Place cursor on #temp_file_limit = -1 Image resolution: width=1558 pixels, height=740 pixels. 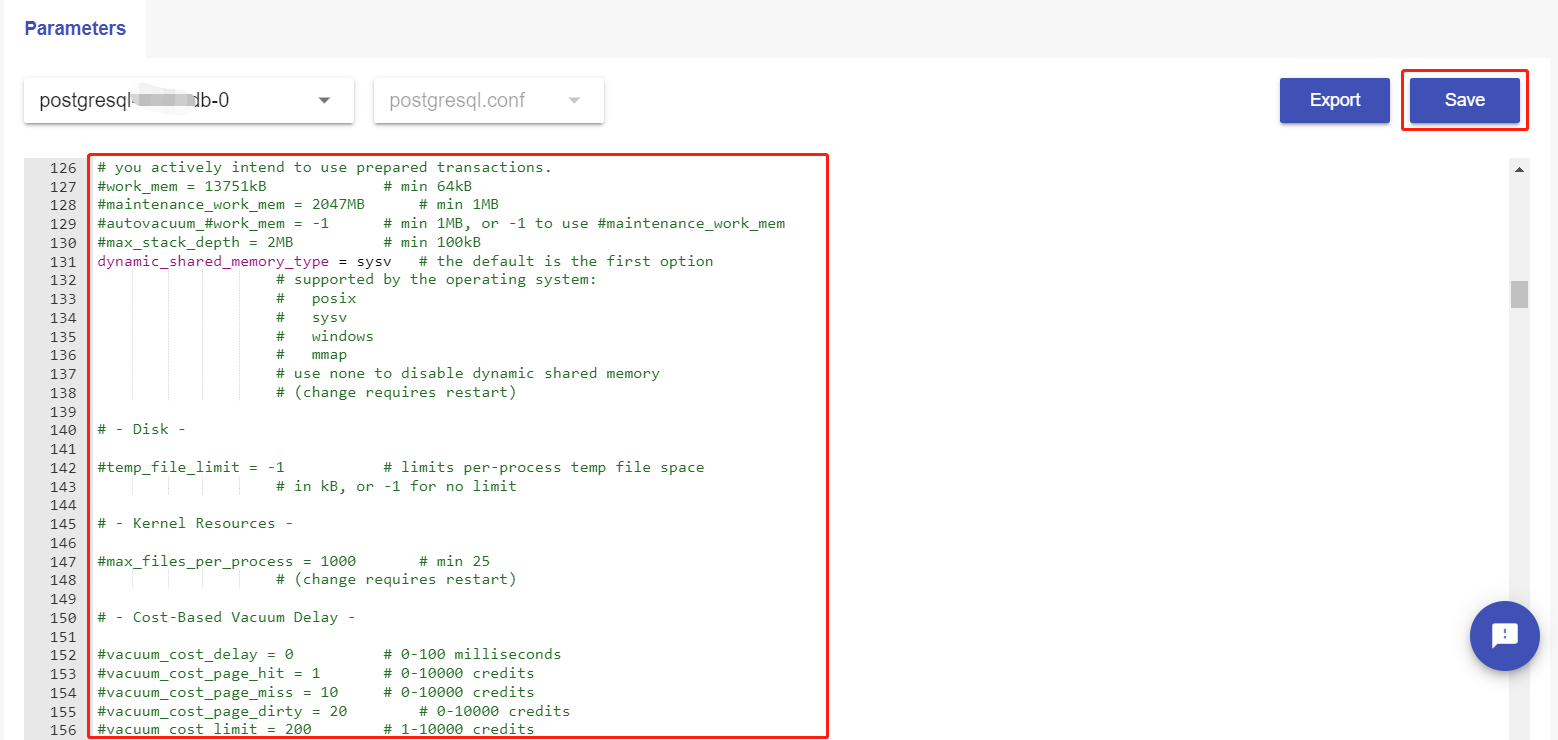(190, 467)
